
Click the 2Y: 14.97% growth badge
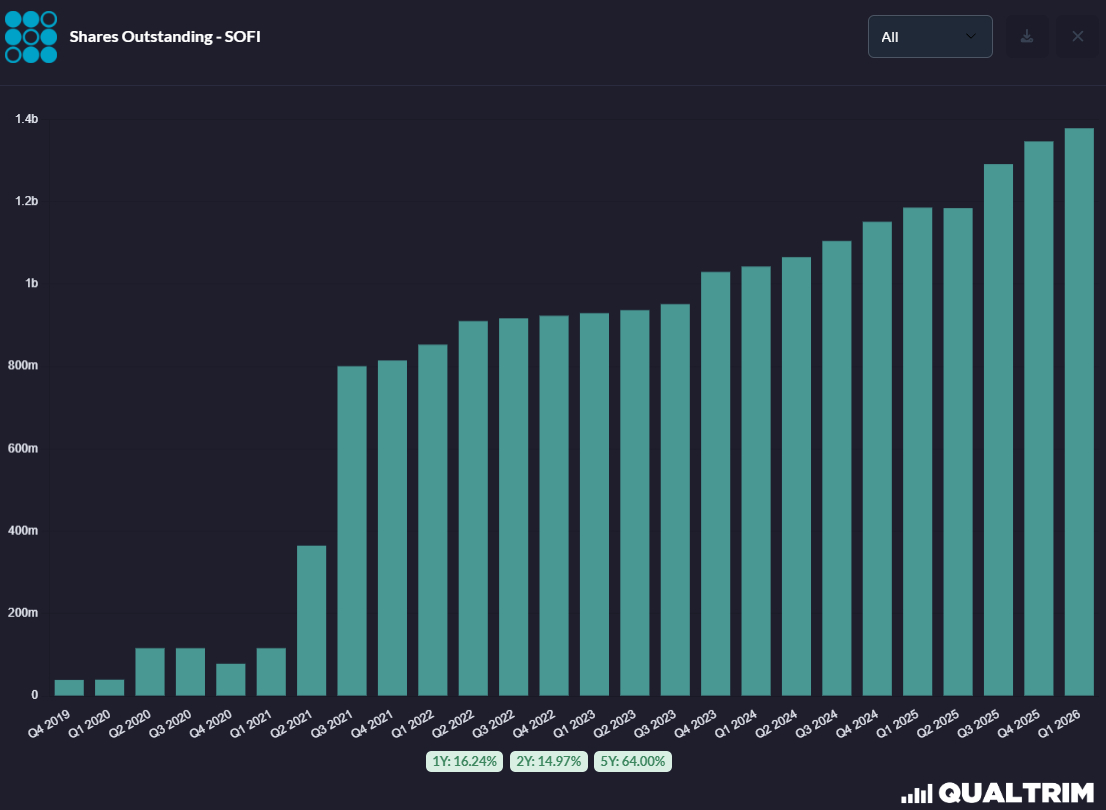[549, 761]
